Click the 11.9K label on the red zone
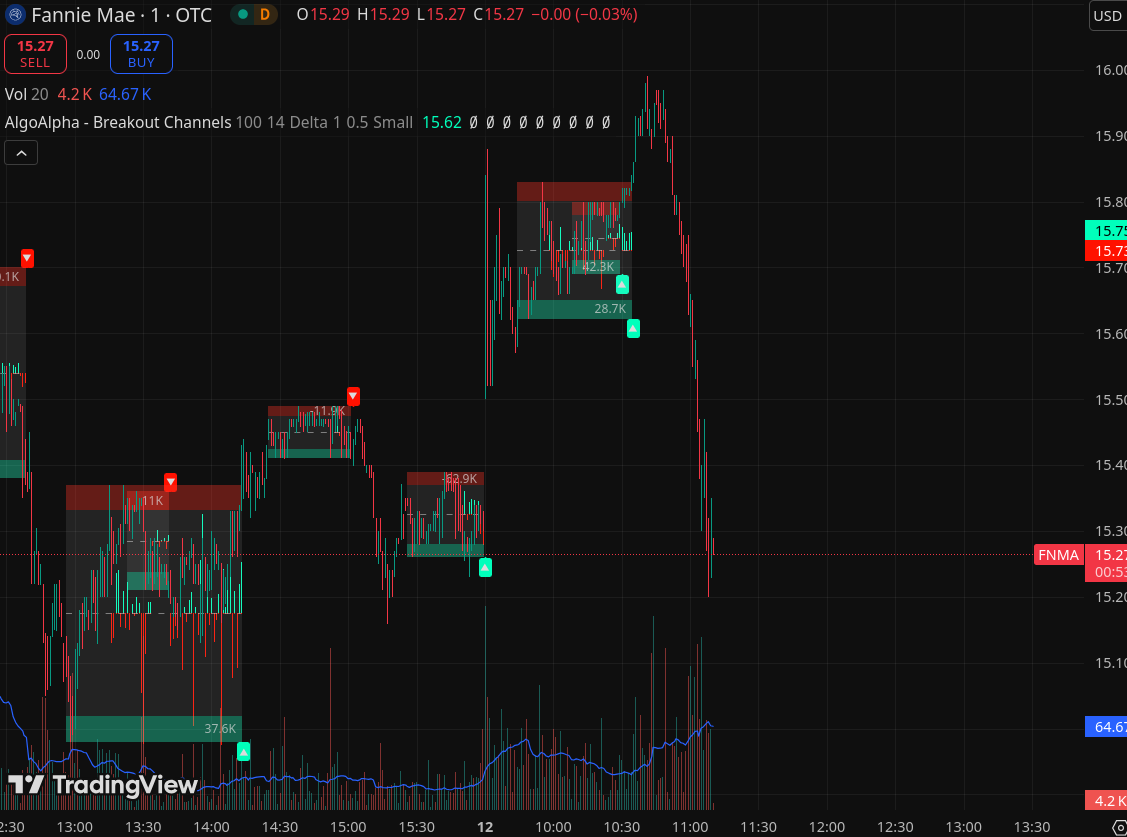Image resolution: width=1127 pixels, height=837 pixels. tap(329, 411)
